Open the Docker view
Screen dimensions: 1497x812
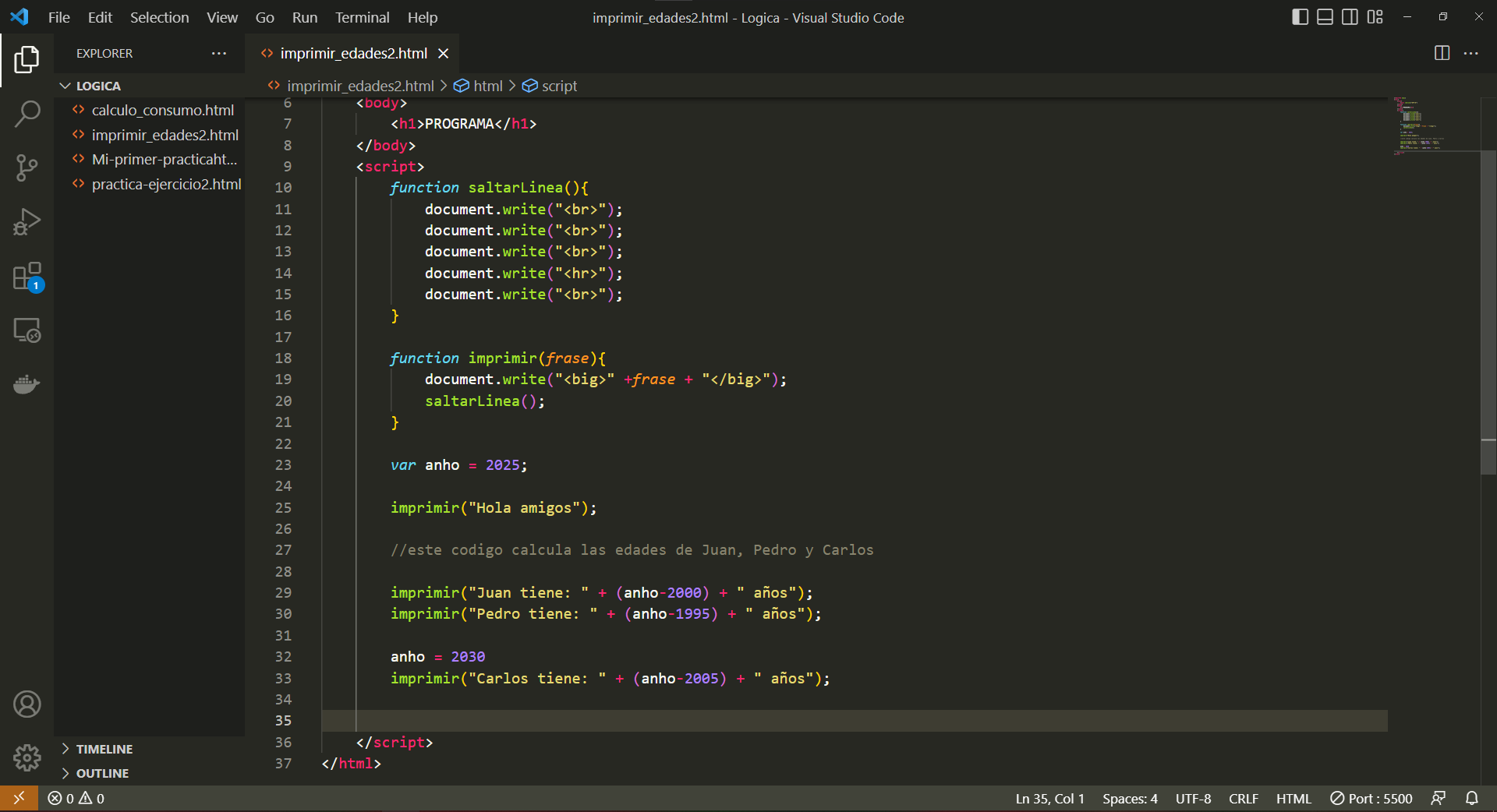[27, 384]
